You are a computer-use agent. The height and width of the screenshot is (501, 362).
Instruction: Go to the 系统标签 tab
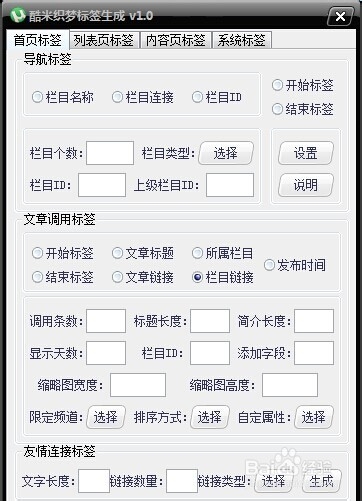point(242,40)
